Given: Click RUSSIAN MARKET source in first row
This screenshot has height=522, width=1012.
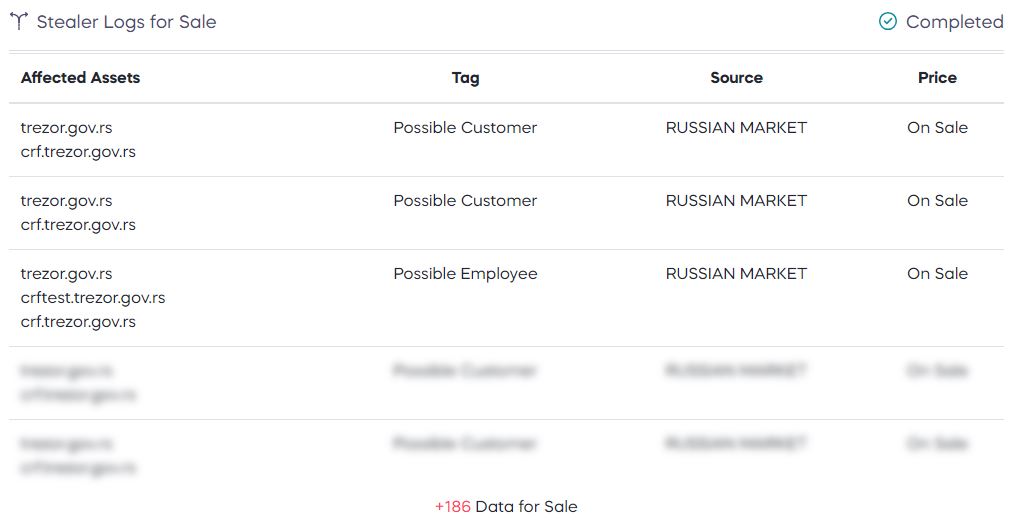Looking at the screenshot, I should pyautogui.click(x=736, y=128).
